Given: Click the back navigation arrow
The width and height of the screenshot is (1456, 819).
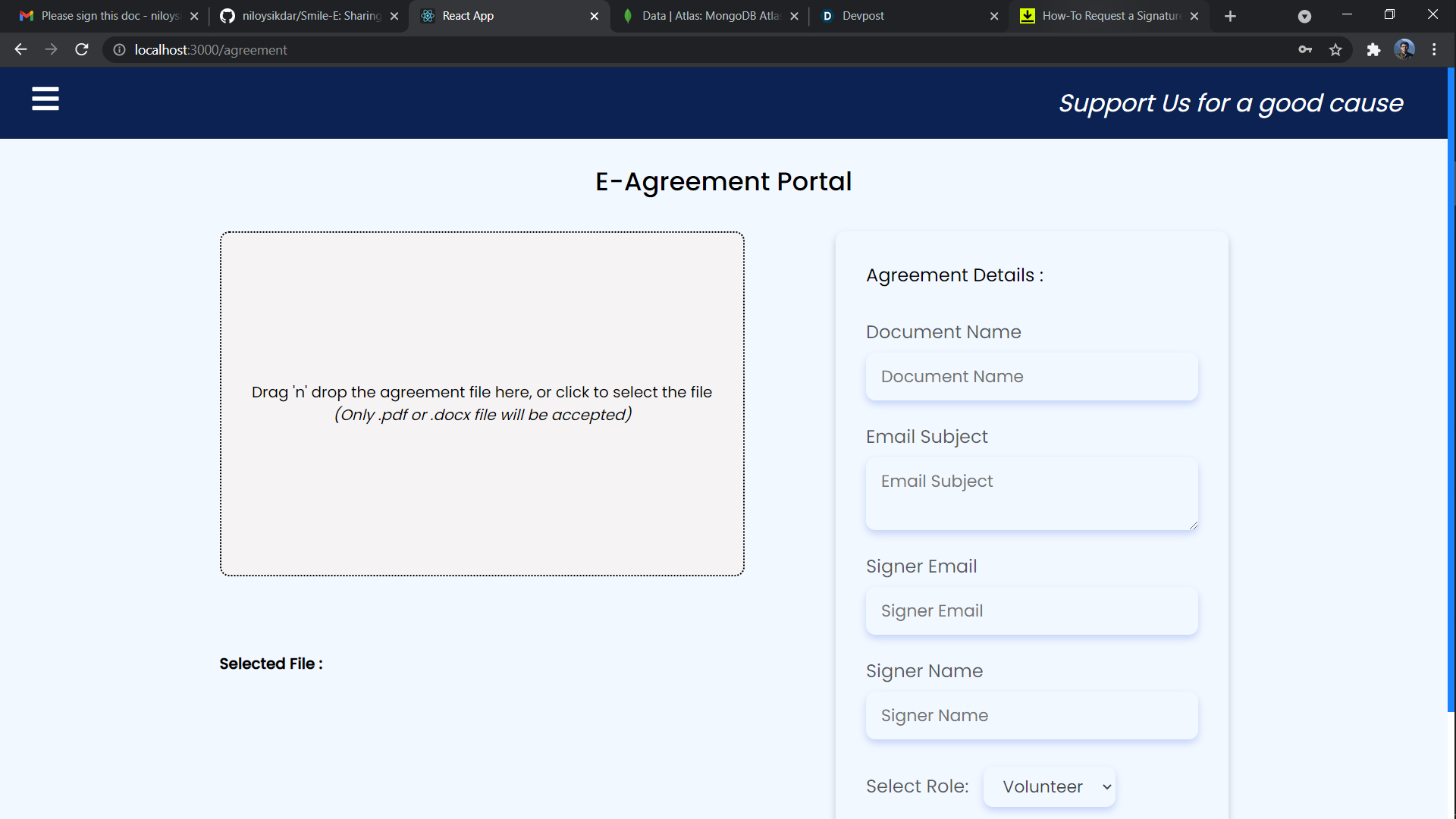Looking at the screenshot, I should click(20, 50).
